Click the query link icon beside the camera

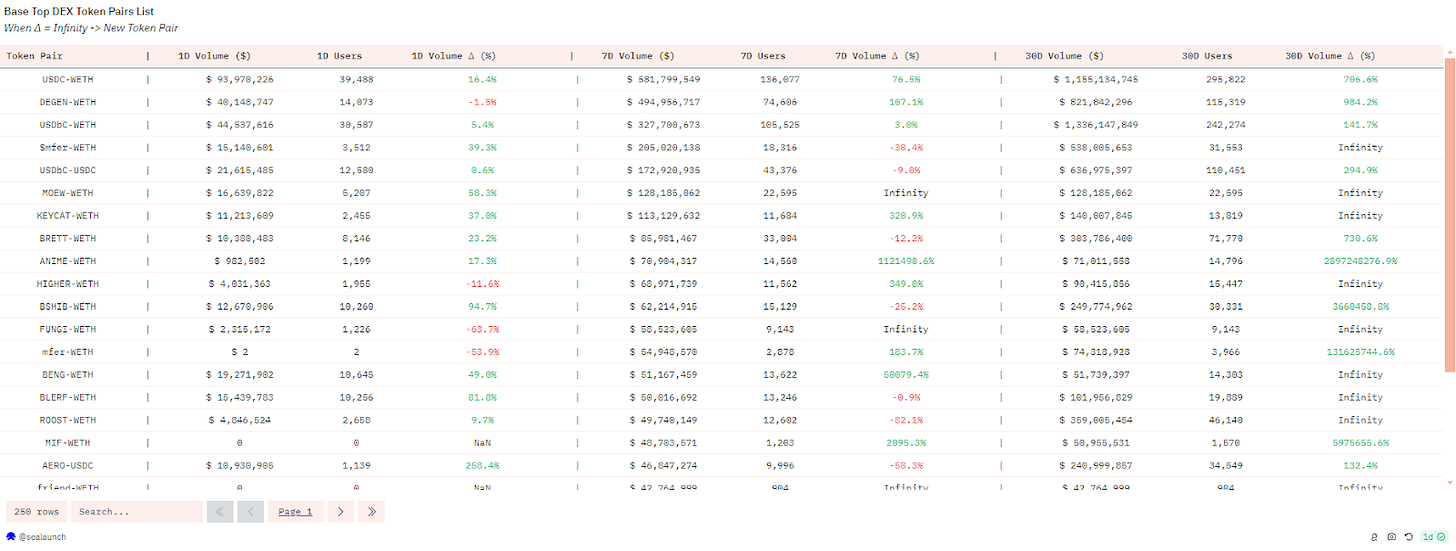[x=1374, y=537]
